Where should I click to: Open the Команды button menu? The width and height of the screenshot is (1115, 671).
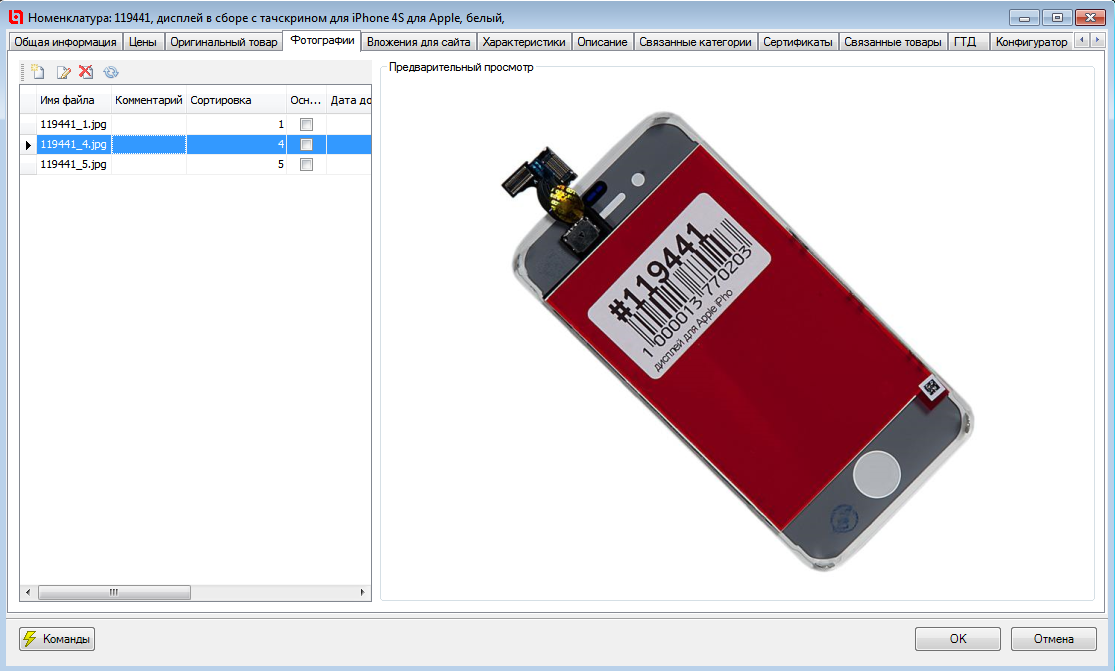click(57, 638)
